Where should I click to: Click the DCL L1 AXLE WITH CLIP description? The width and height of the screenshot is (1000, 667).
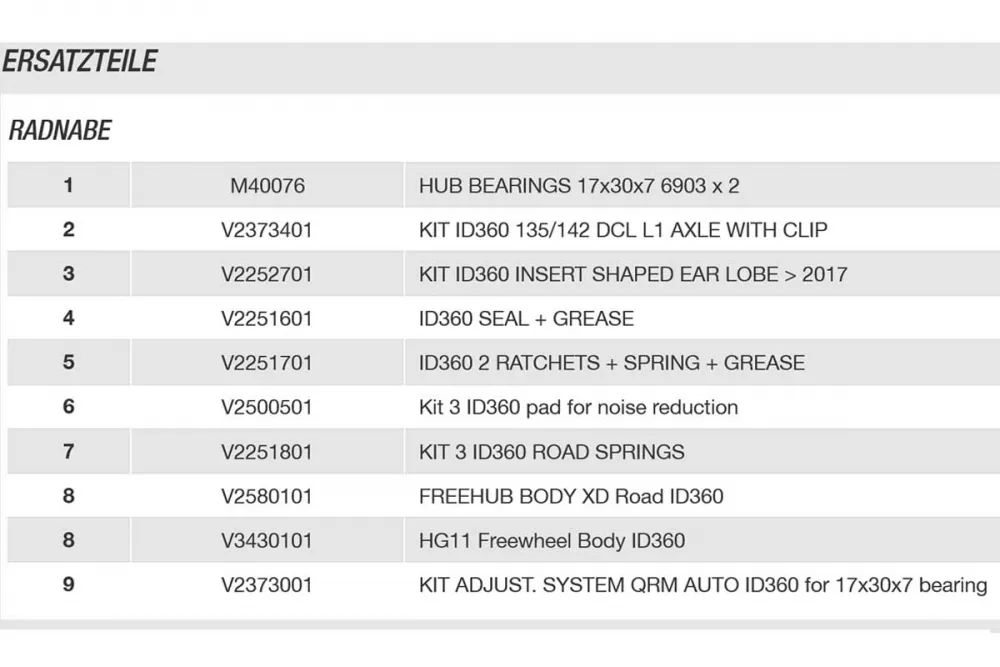pyautogui.click(x=623, y=230)
